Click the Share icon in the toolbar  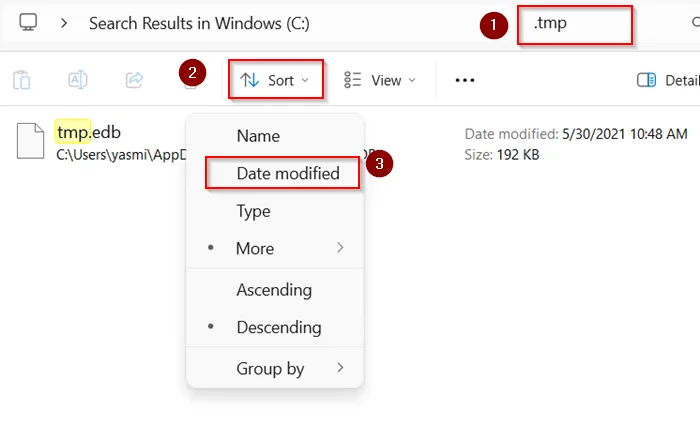click(134, 80)
